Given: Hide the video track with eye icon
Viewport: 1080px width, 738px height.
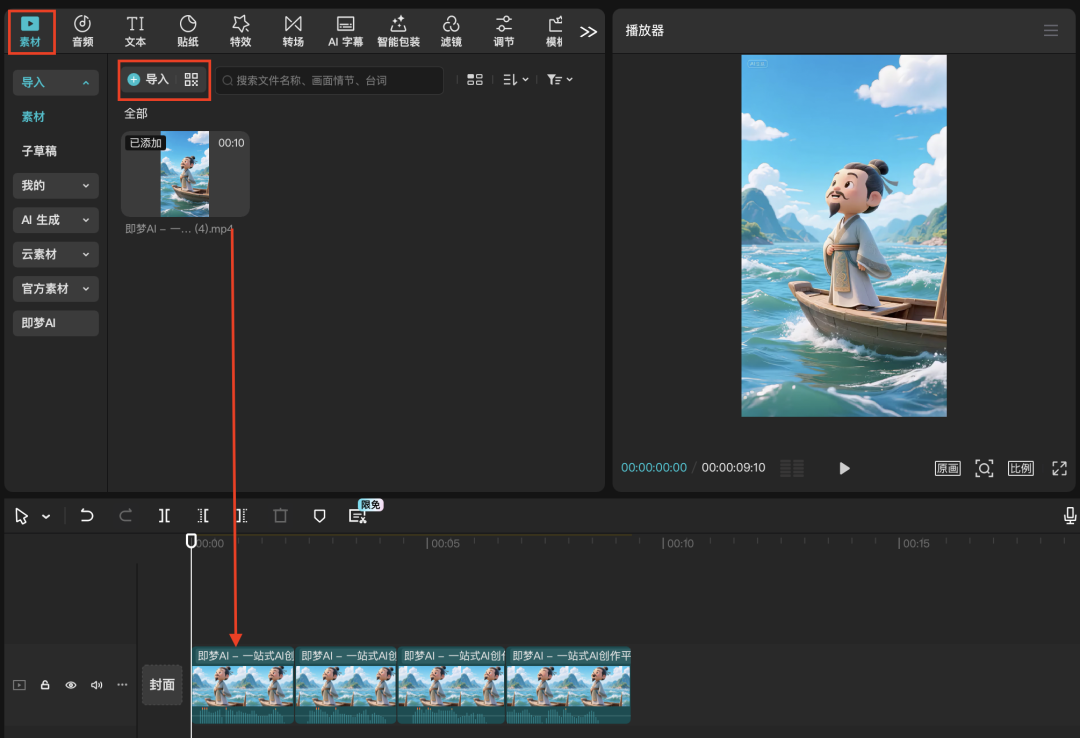Looking at the screenshot, I should pos(71,685).
